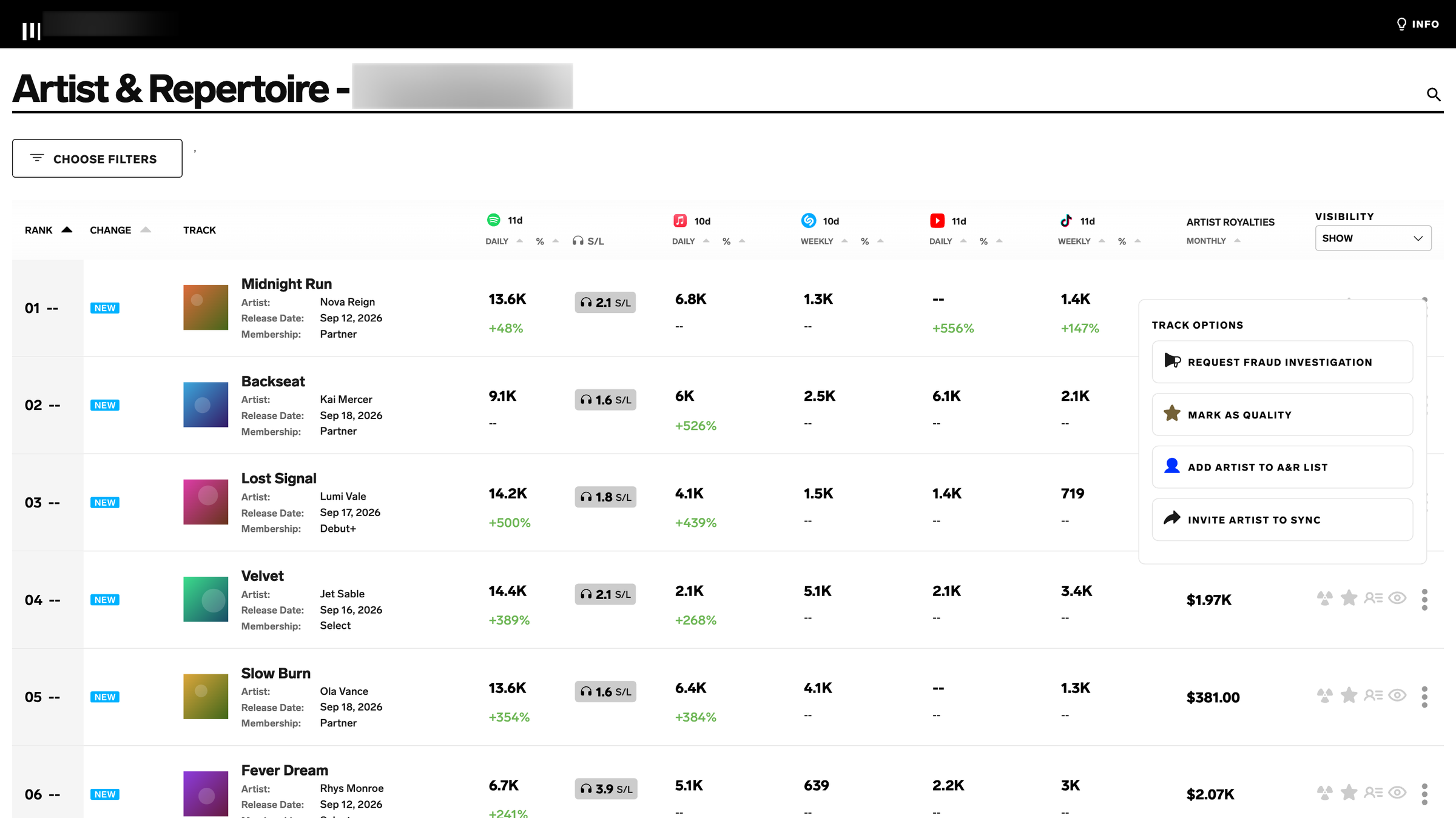This screenshot has width=1456, height=818.
Task: Sort by the CHANGE column arrow
Action: point(146,230)
